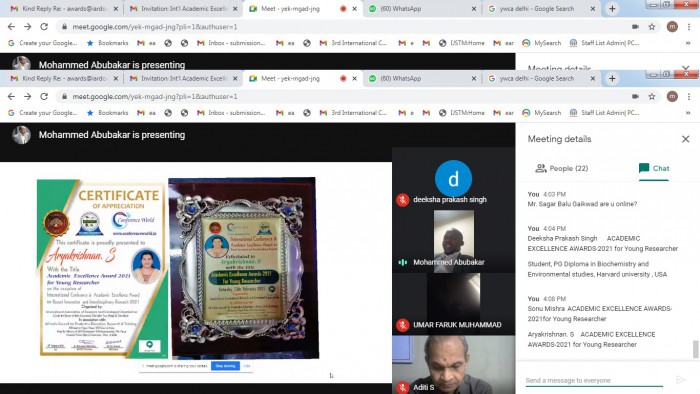Expand inner hidden bookmarks overflow chevron
The width and height of the screenshot is (700, 394).
[x=688, y=113]
